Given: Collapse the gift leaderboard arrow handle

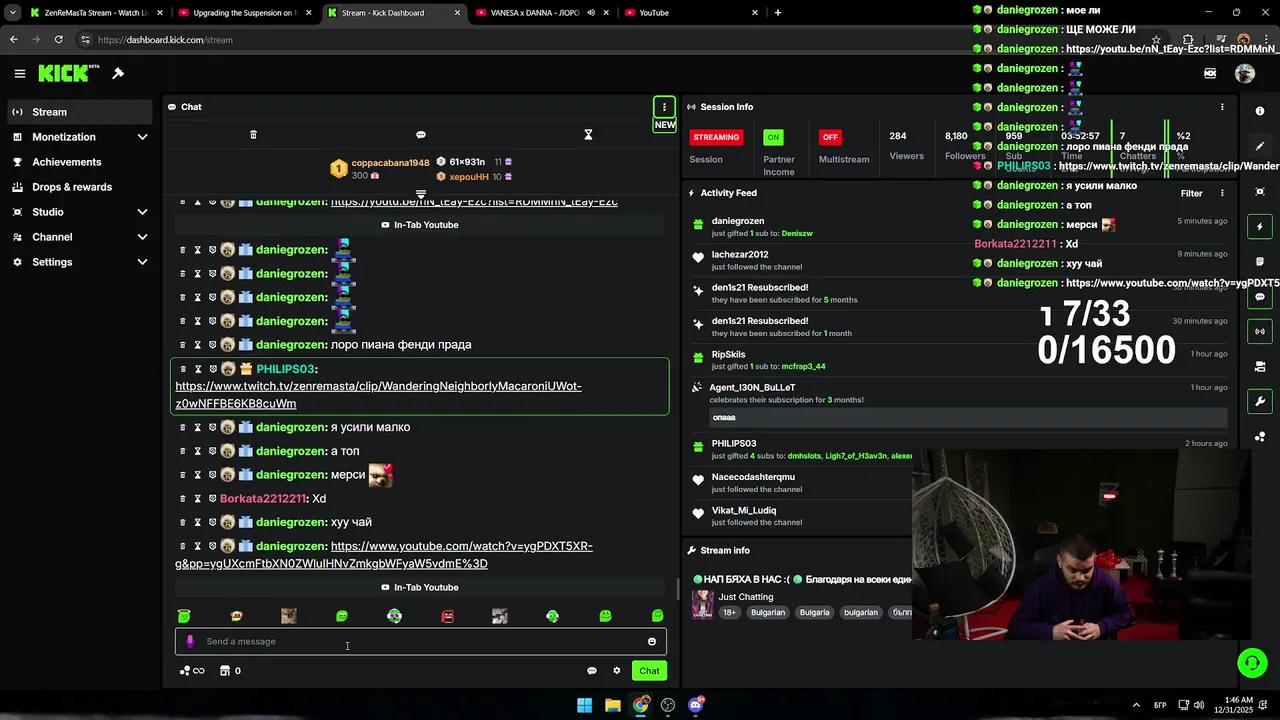Looking at the screenshot, I should pos(421,194).
